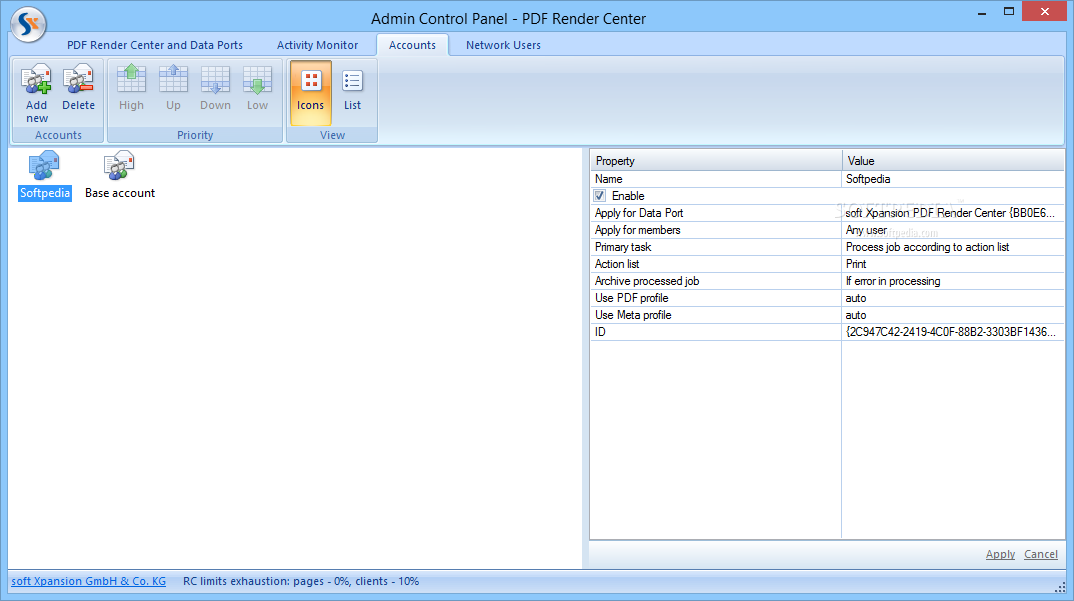Open the Activity Monitor tab
The height and width of the screenshot is (601, 1074).
pyautogui.click(x=317, y=45)
